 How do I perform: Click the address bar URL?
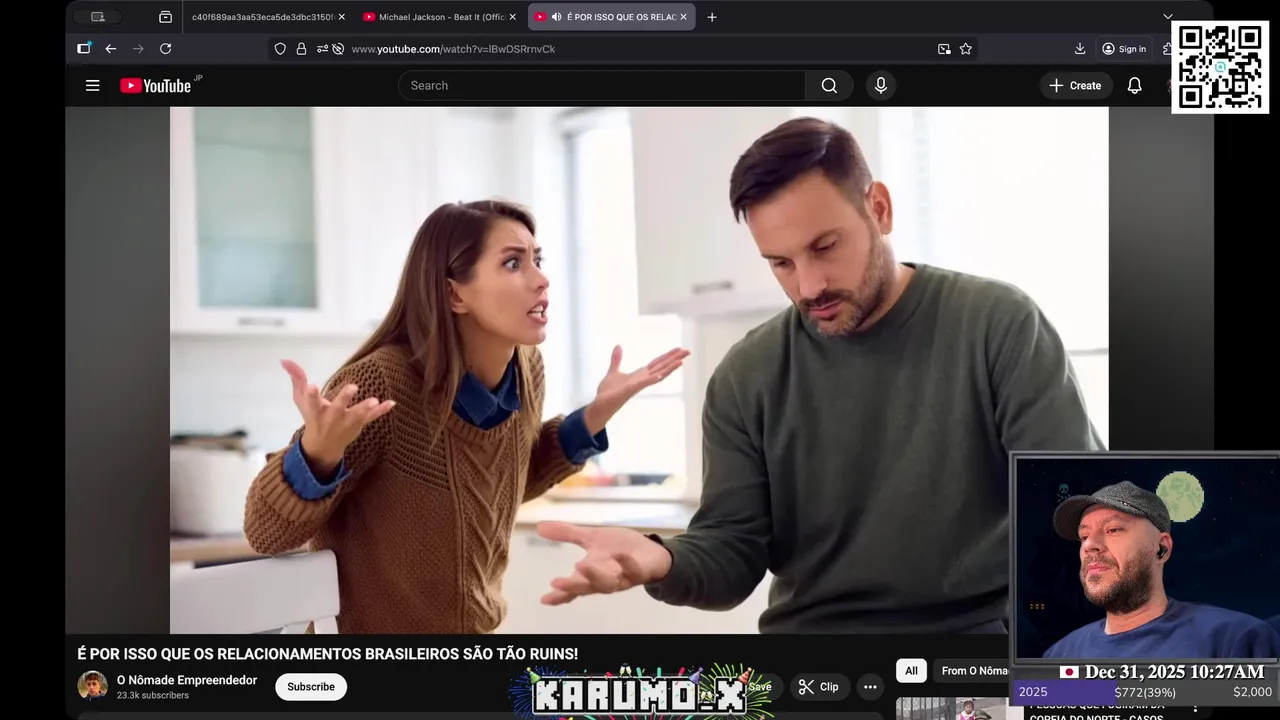[453, 49]
